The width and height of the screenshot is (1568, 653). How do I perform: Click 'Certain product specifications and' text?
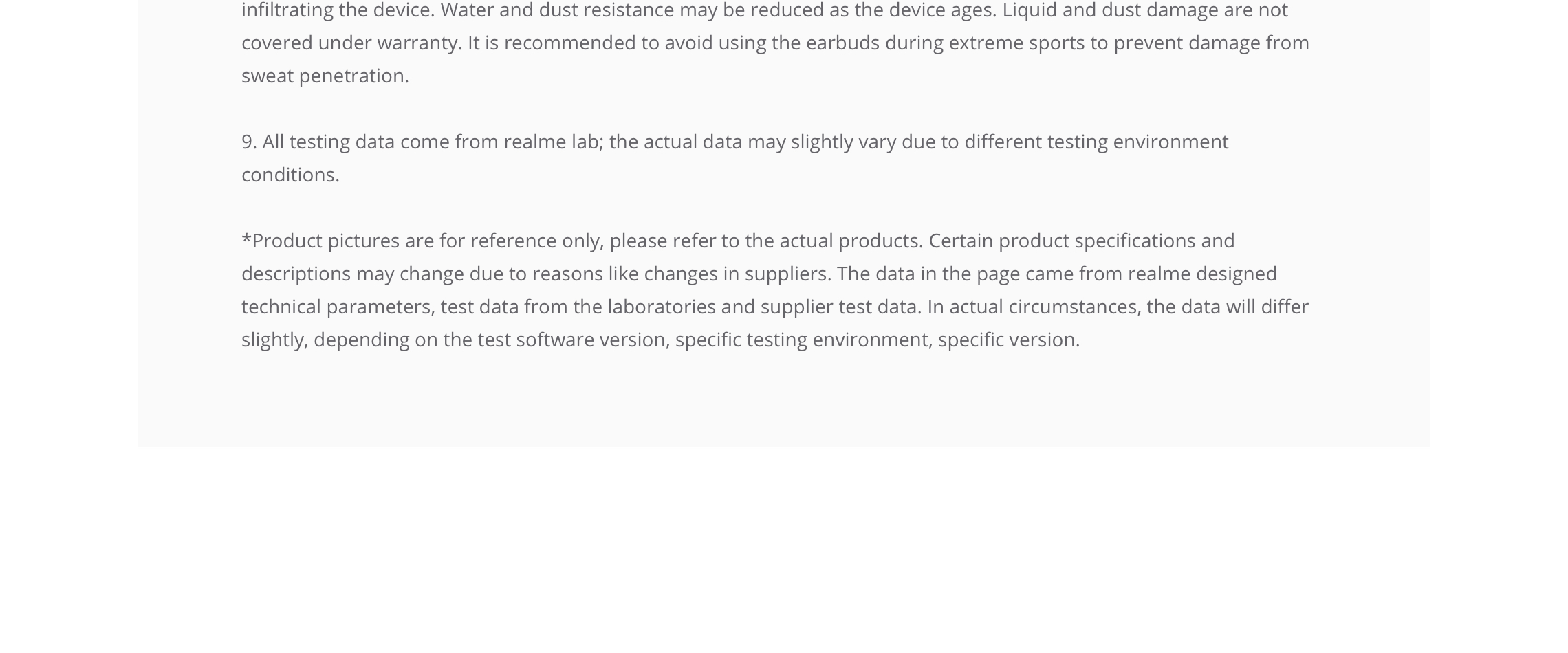tap(1082, 241)
